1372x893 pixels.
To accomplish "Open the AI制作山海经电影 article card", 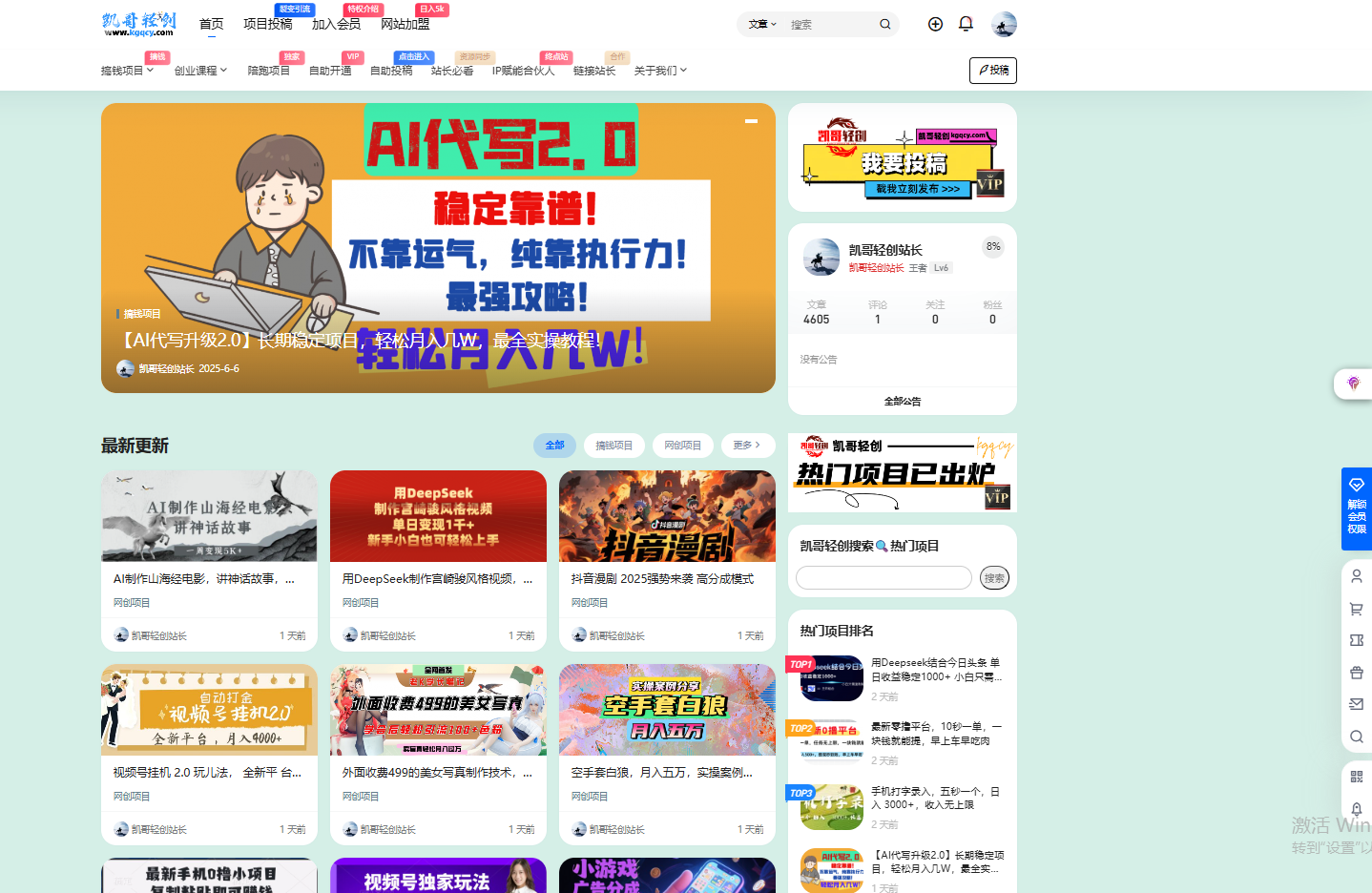I will 209,561.
